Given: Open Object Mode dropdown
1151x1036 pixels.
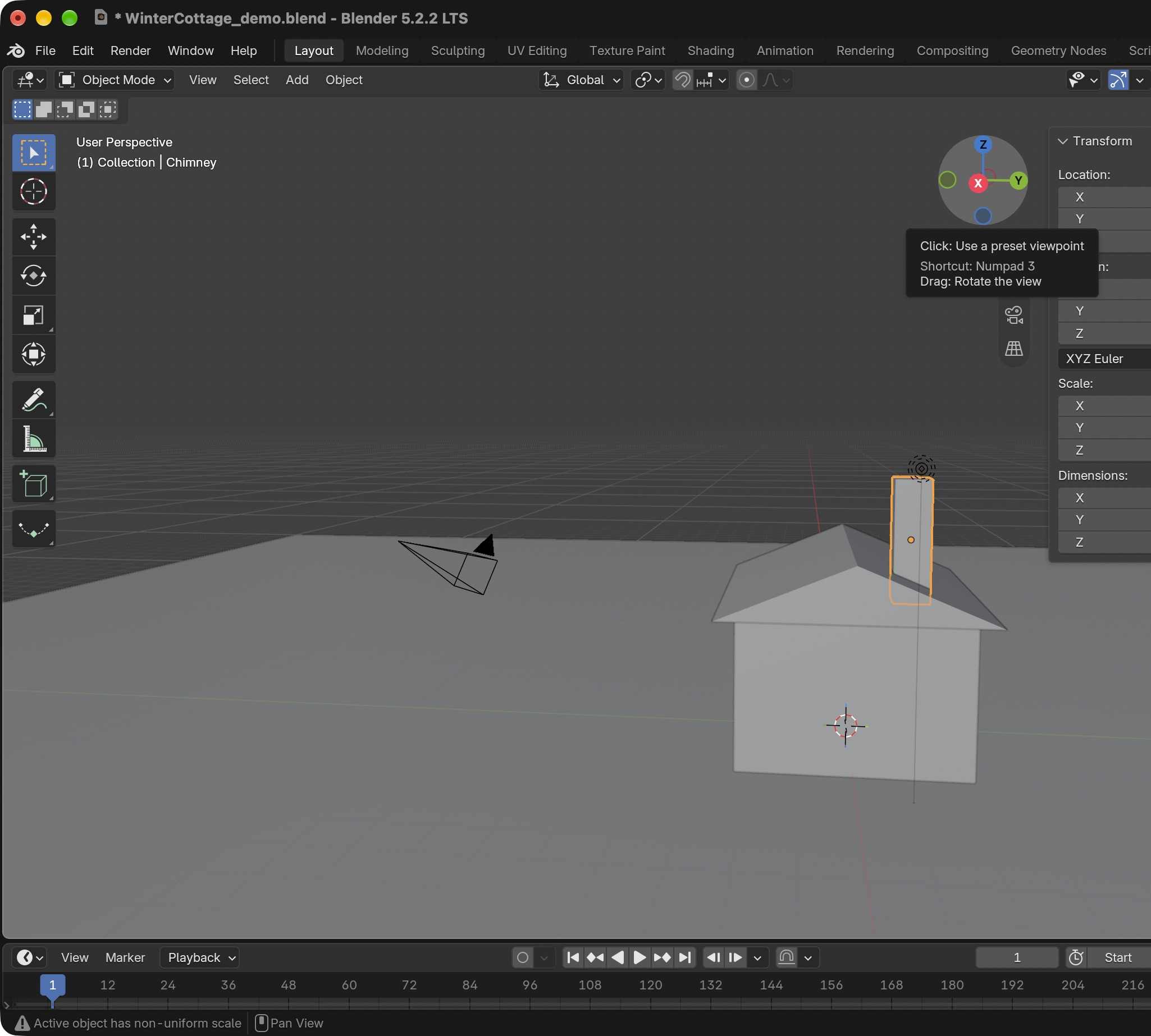Looking at the screenshot, I should [115, 80].
